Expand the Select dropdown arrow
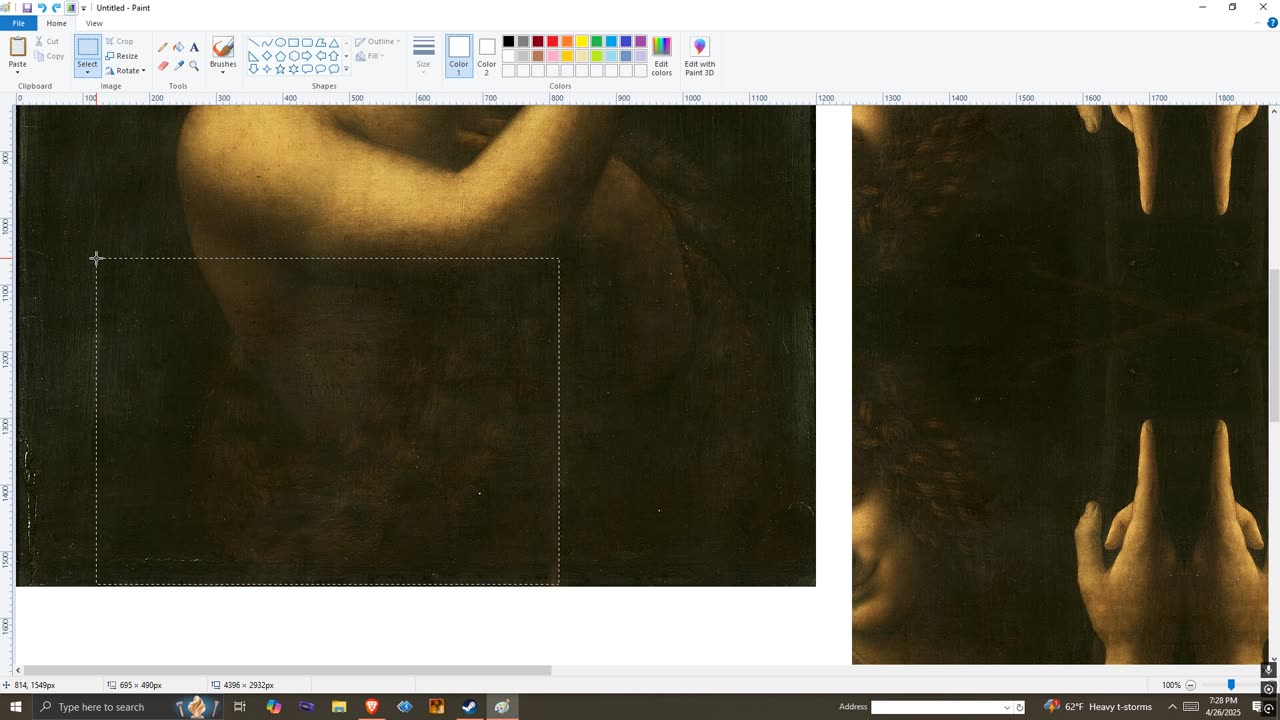This screenshot has height=720, width=1280. 88,71
